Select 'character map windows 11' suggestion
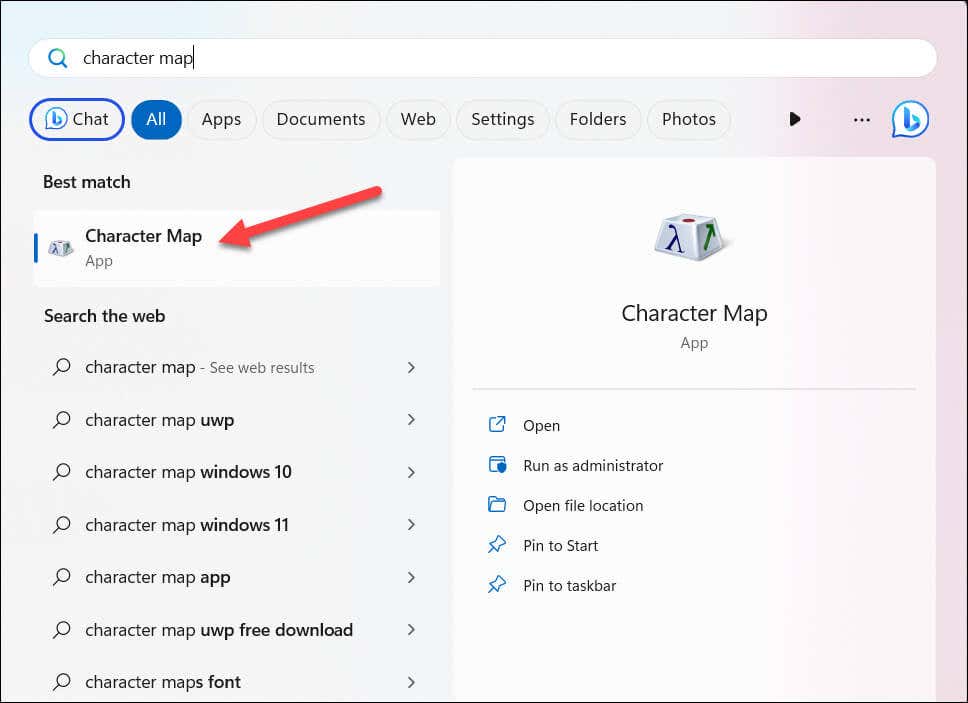Image resolution: width=968 pixels, height=703 pixels. tap(237, 525)
